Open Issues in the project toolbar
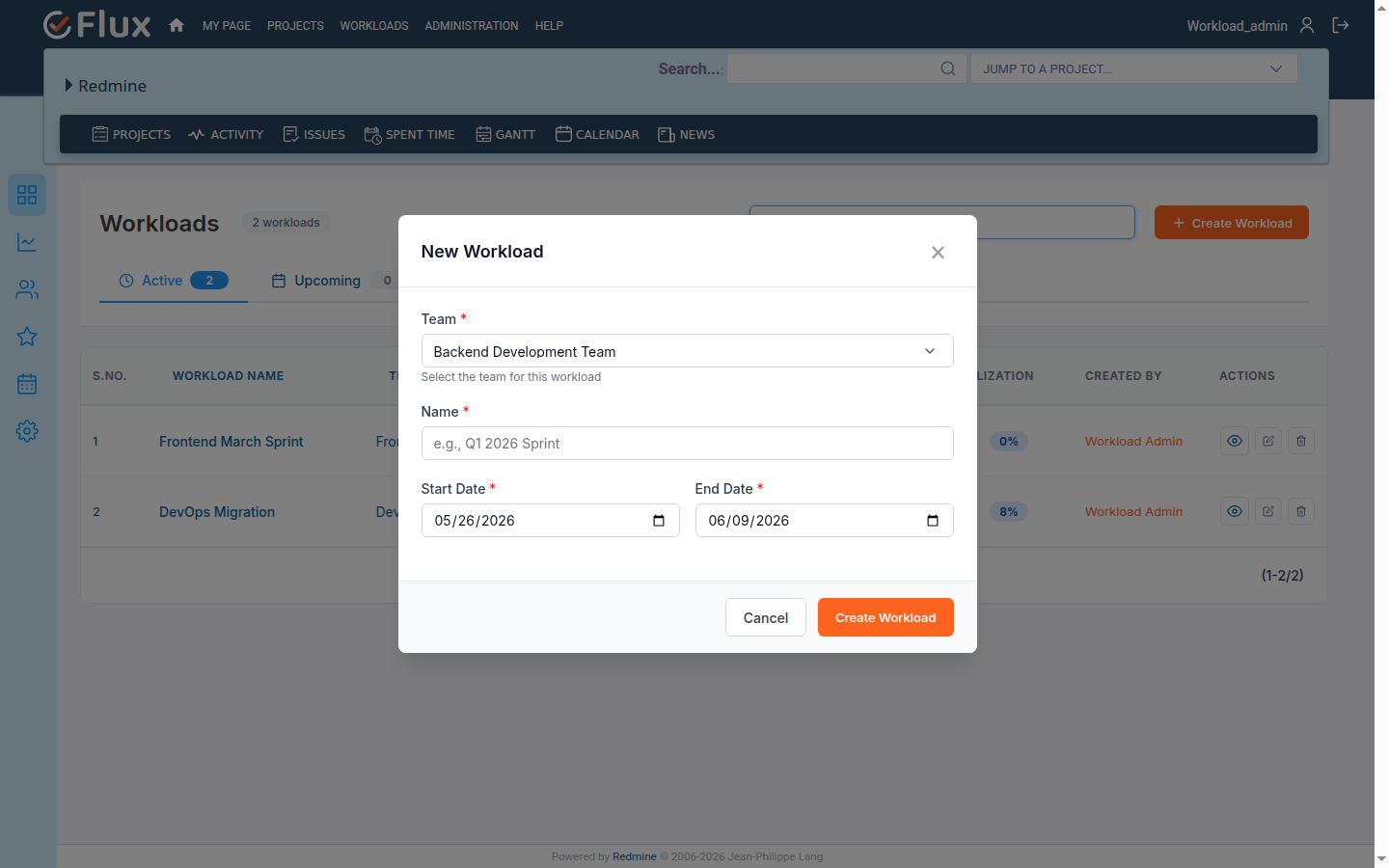Screen dimensions: 1389x868 click(x=314, y=134)
